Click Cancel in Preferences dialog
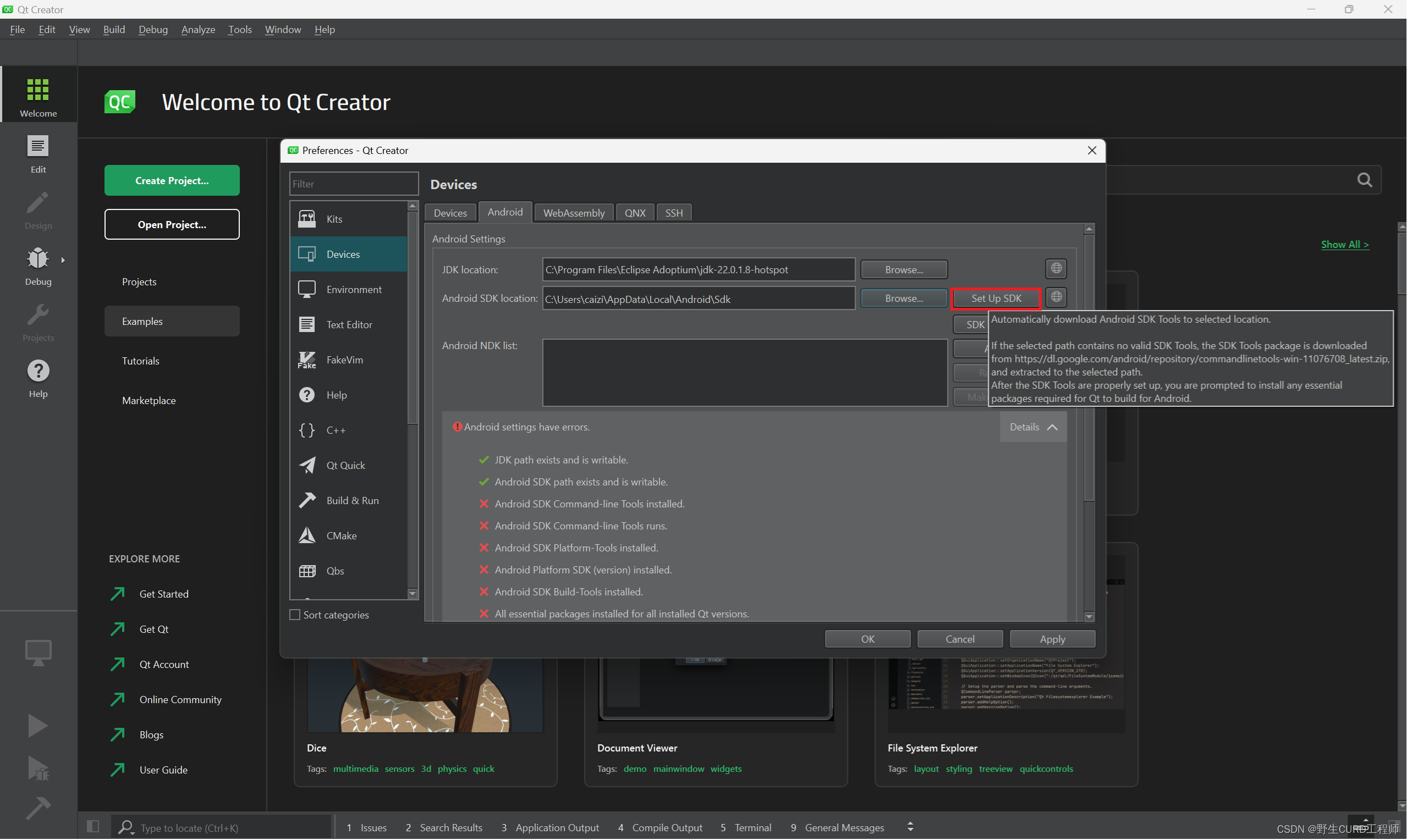Screen dimensions: 1408x840 [961, 640]
